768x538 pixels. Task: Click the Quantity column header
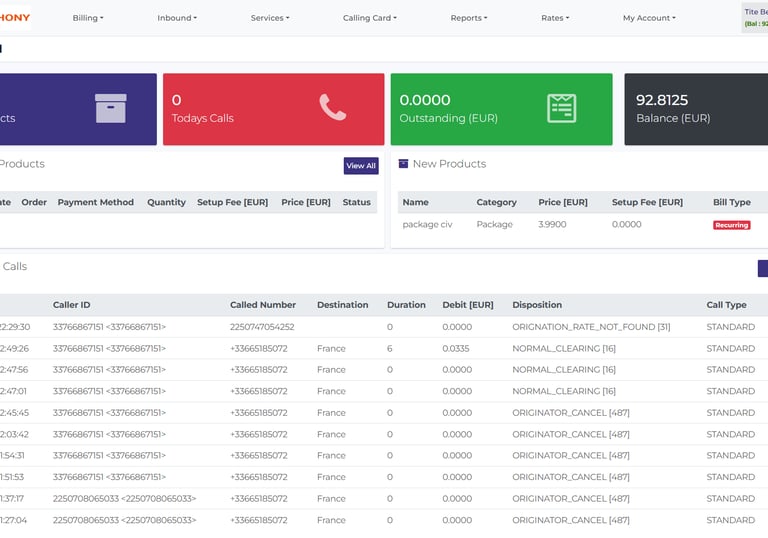pyautogui.click(x=167, y=202)
